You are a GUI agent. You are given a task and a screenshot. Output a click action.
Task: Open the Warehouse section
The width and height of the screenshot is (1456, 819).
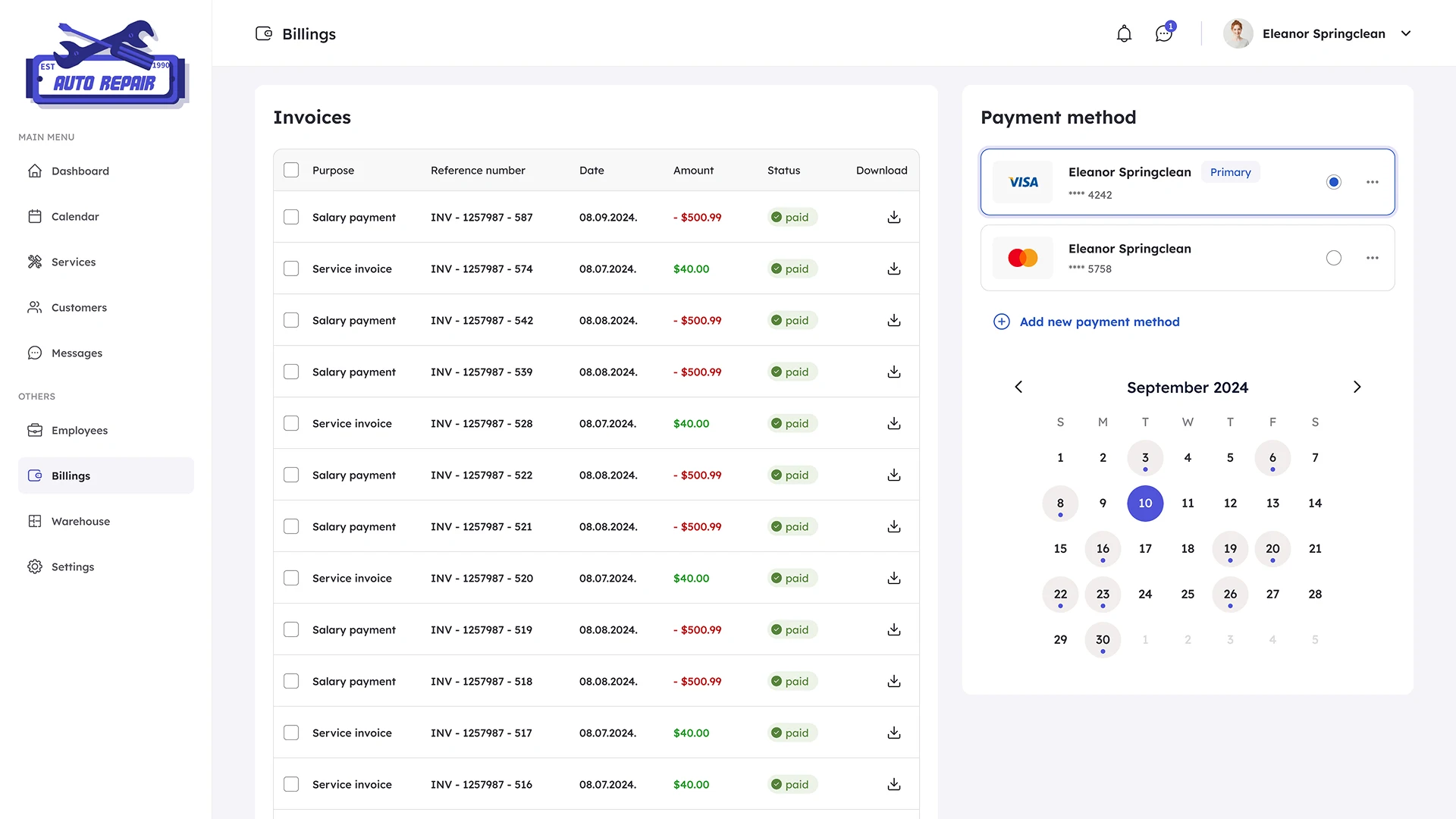coord(80,521)
